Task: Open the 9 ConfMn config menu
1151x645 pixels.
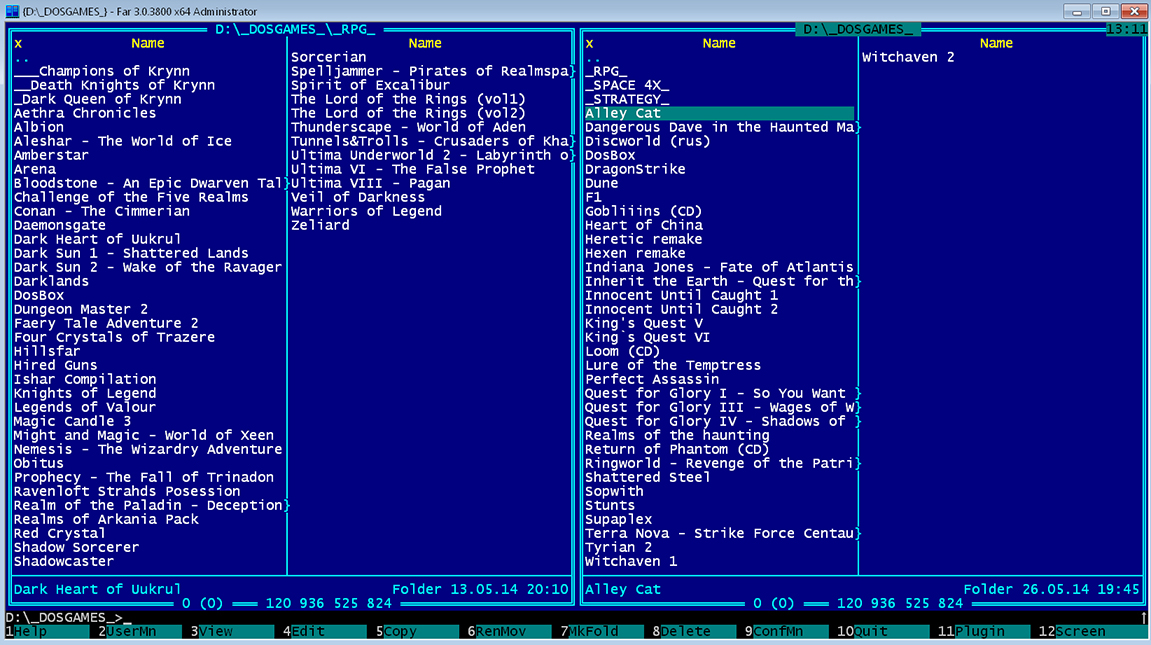Action: pos(788,631)
